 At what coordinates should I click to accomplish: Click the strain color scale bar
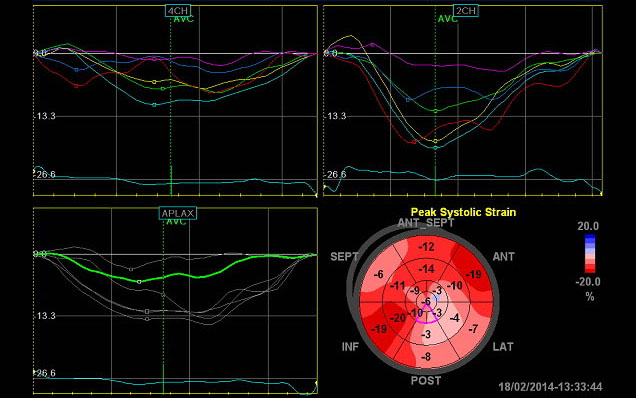click(x=590, y=254)
